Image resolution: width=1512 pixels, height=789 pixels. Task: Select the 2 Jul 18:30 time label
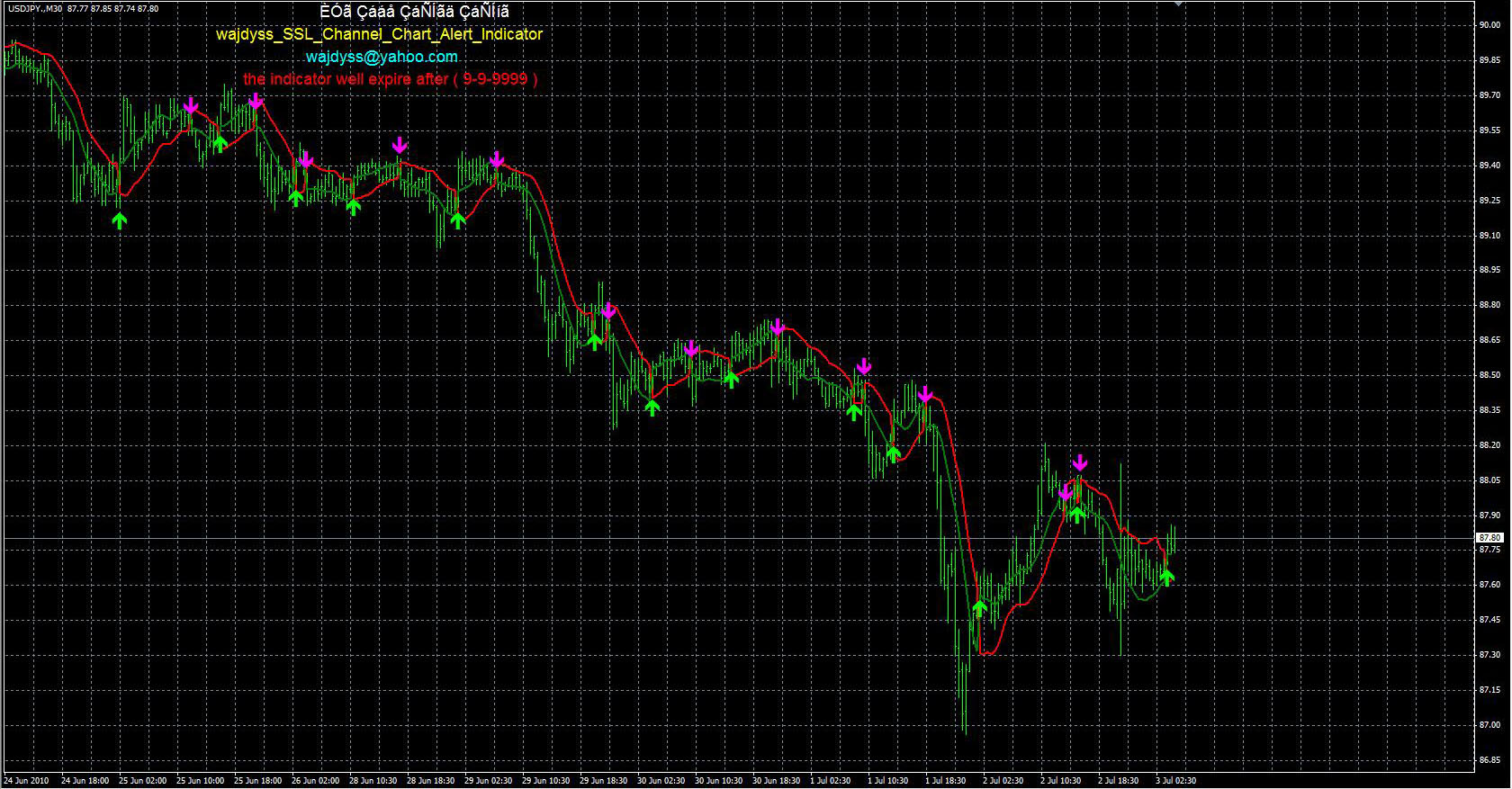1118,781
